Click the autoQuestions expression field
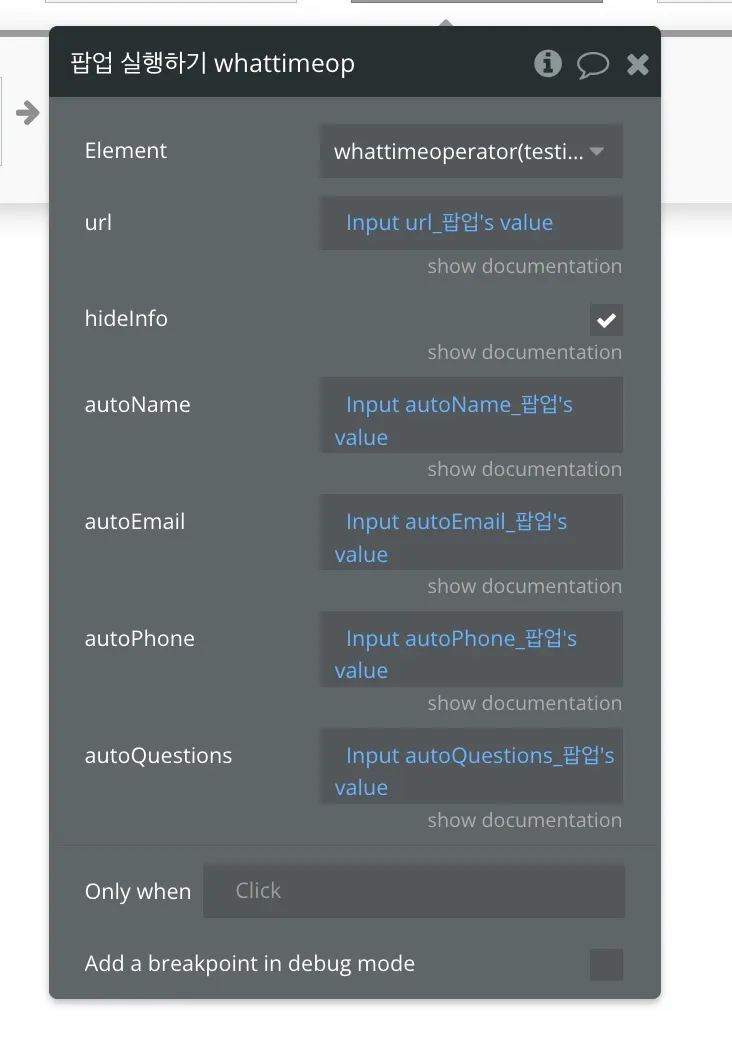Screen dimensions: 732x1042 (x=471, y=771)
